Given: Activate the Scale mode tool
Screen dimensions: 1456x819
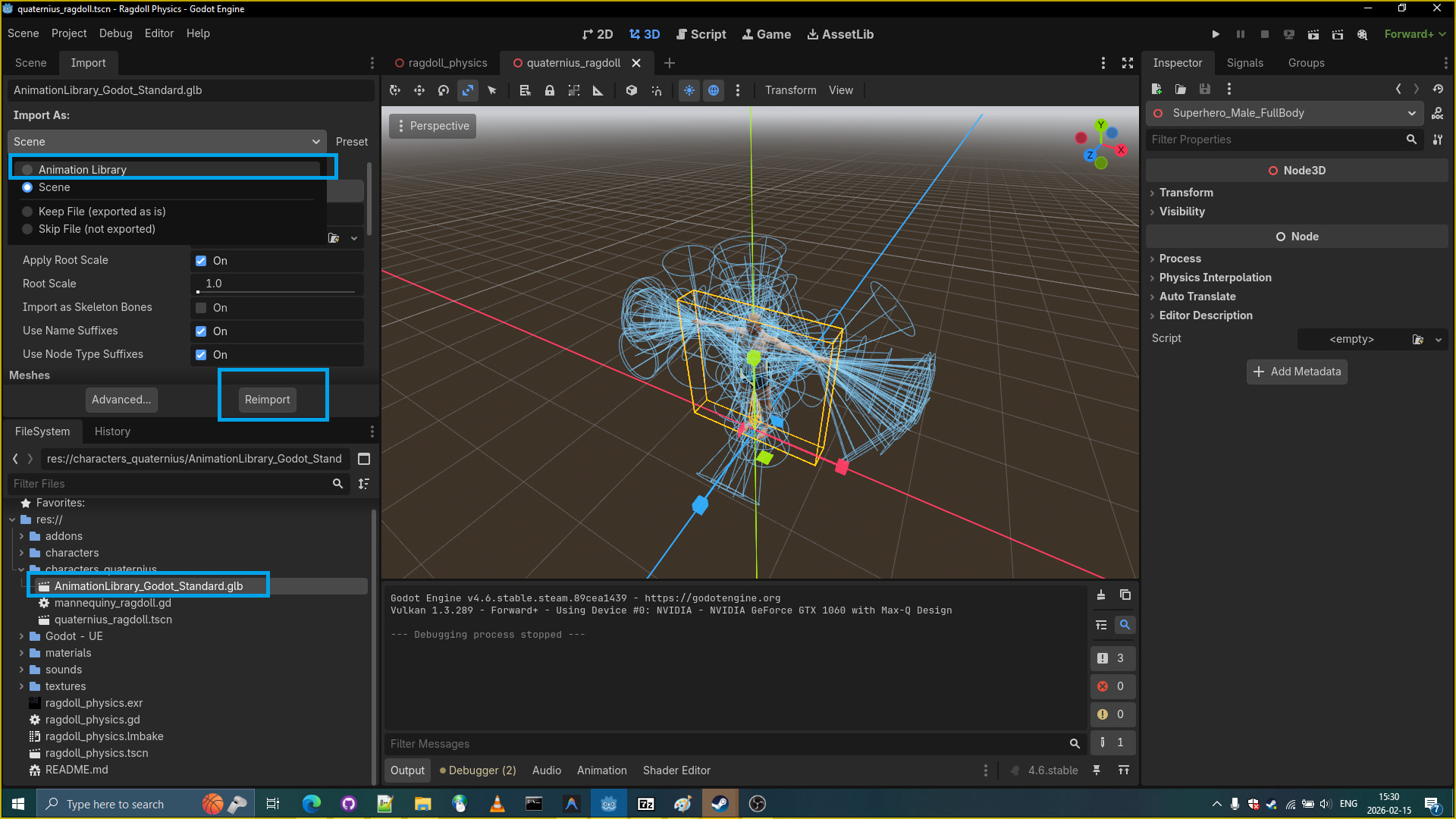Looking at the screenshot, I should [x=468, y=90].
